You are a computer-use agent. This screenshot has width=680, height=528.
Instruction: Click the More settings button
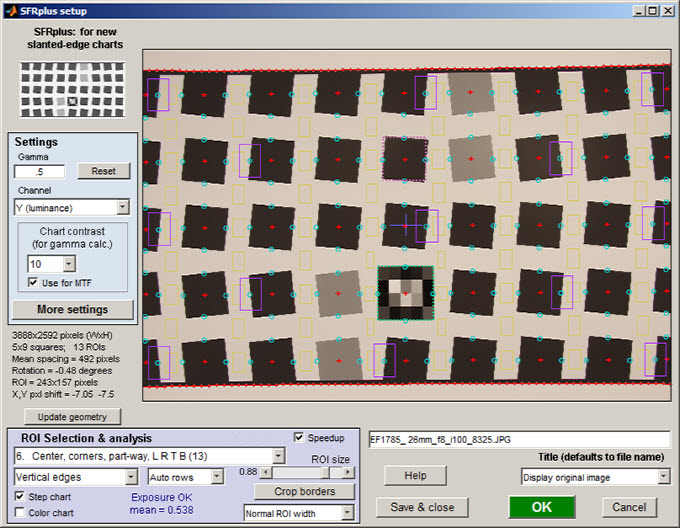tap(71, 309)
